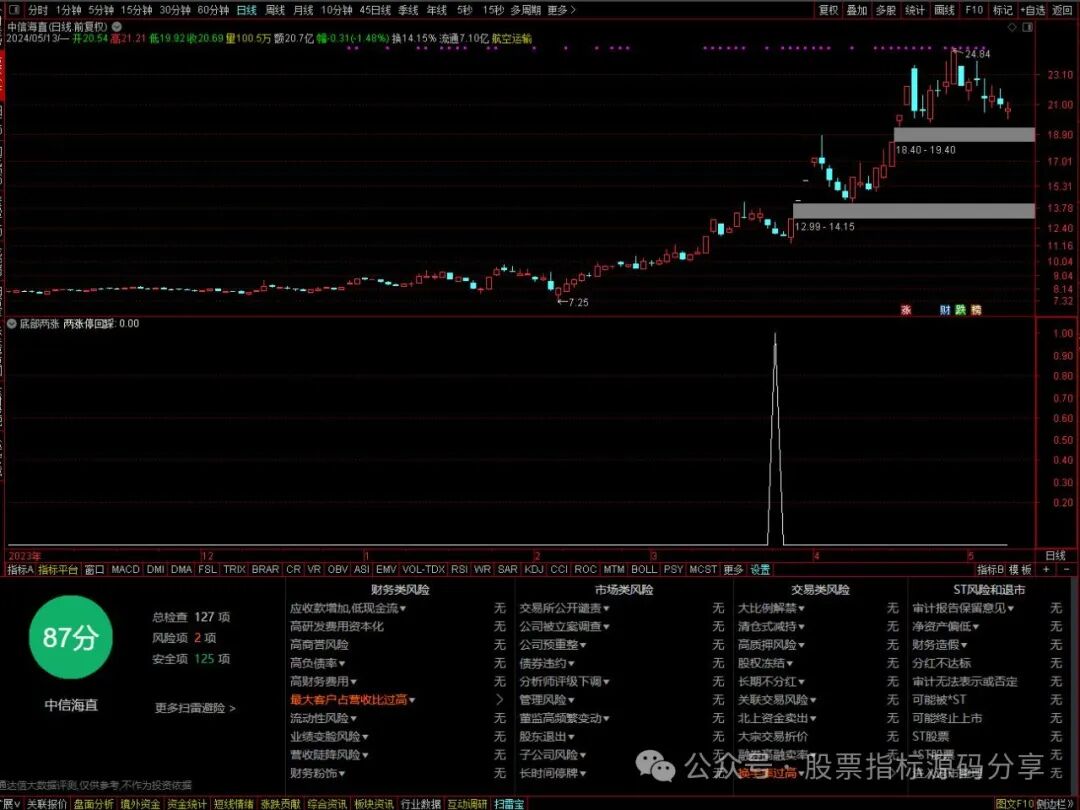
Task: Open the 扫雷宝 bottom tab
Action: point(509,804)
